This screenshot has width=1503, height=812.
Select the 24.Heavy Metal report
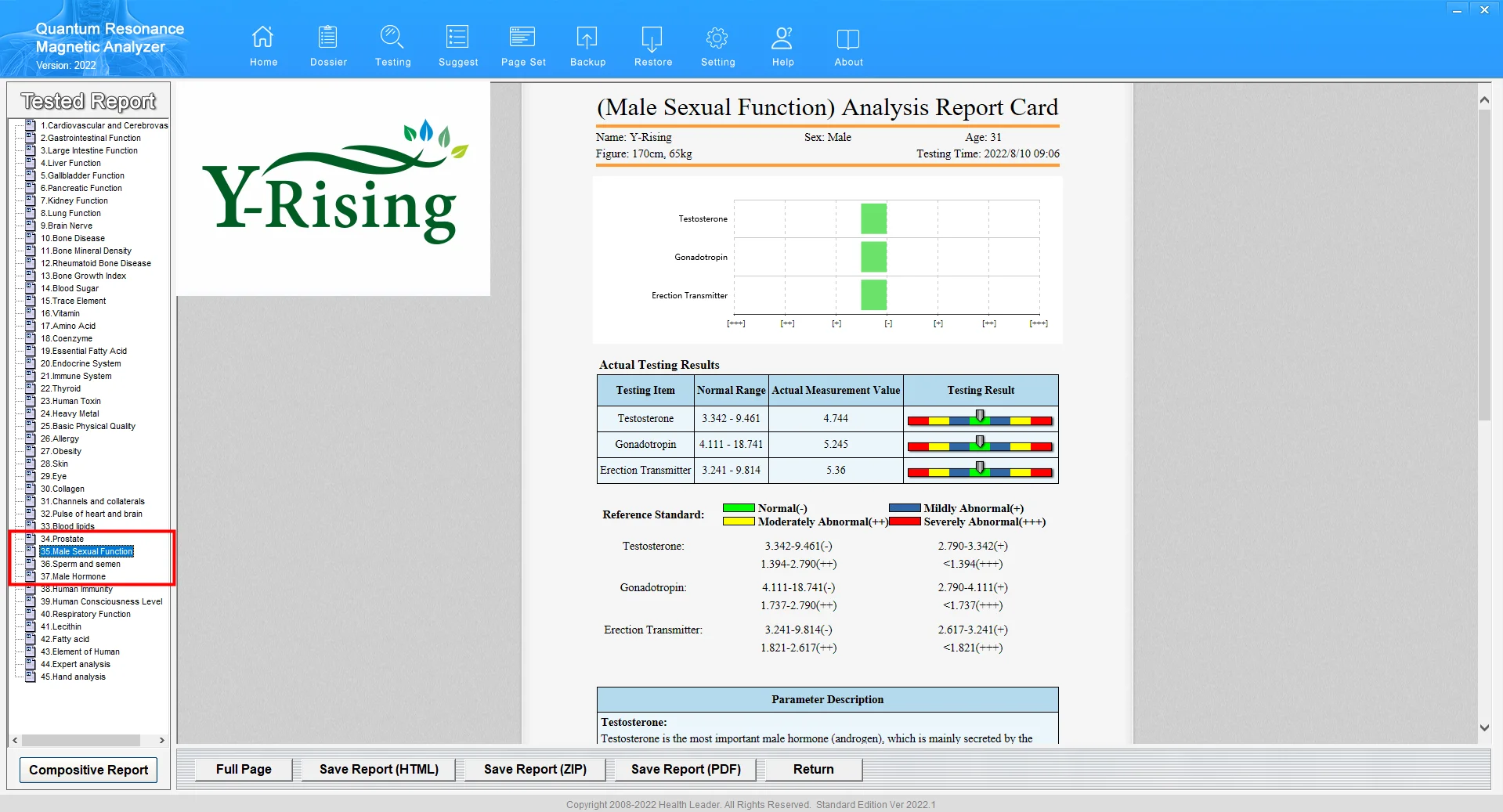tap(70, 413)
